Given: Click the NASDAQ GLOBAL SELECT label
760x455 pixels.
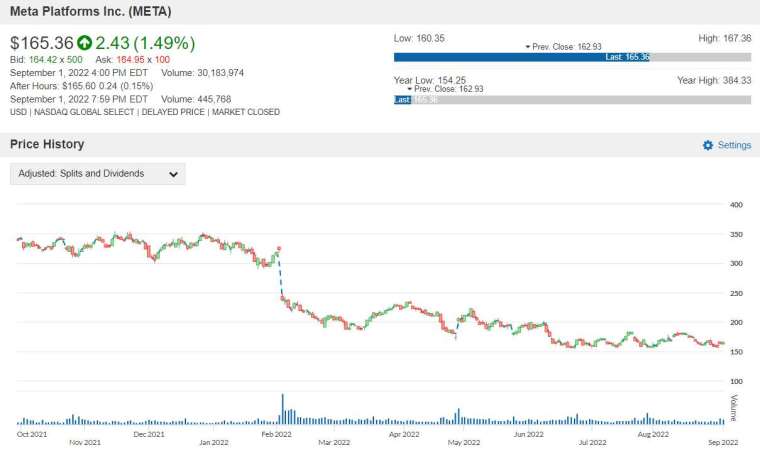Looking at the screenshot, I should [84, 112].
